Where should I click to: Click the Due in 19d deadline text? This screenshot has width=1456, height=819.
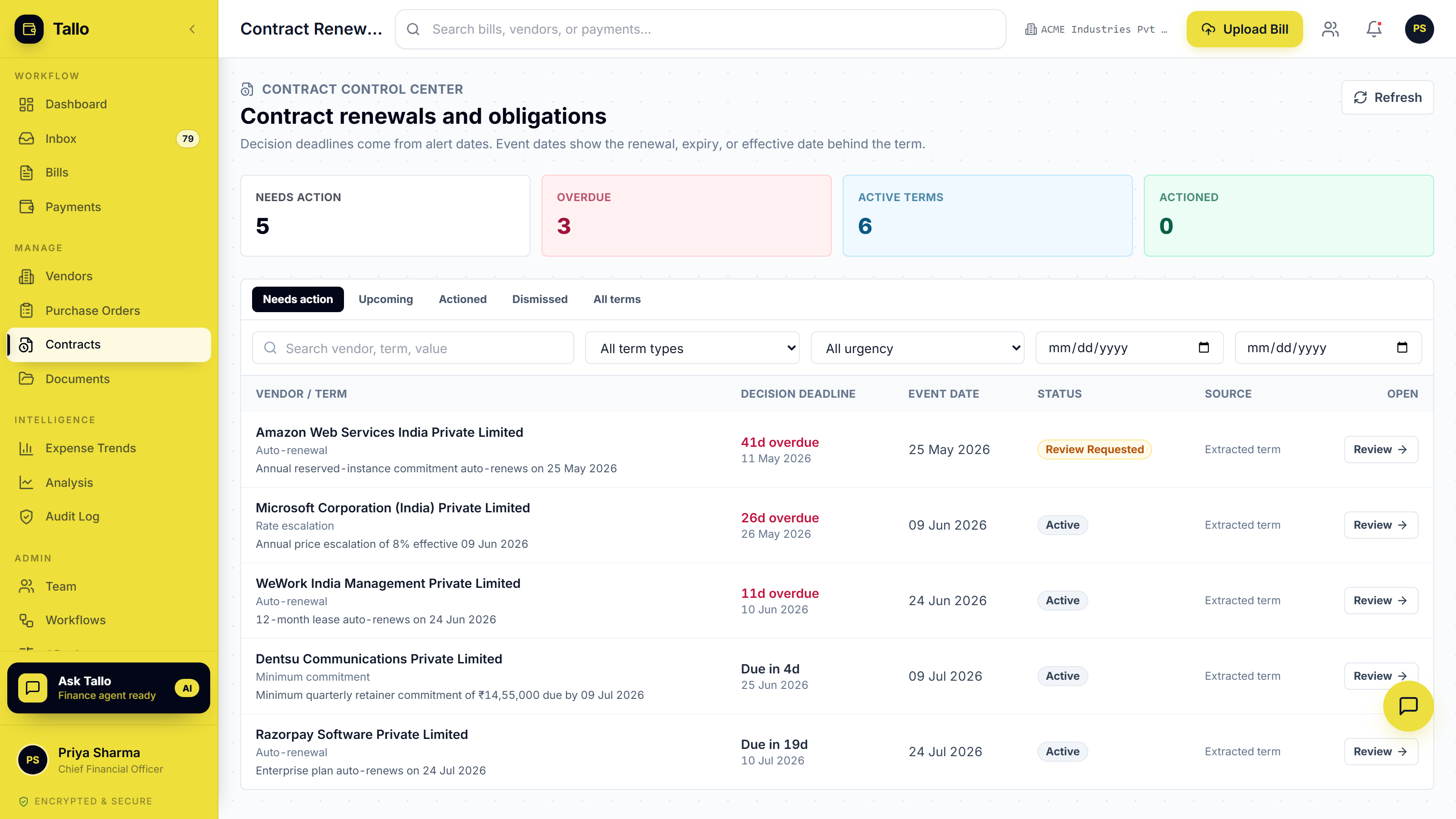tap(774, 744)
